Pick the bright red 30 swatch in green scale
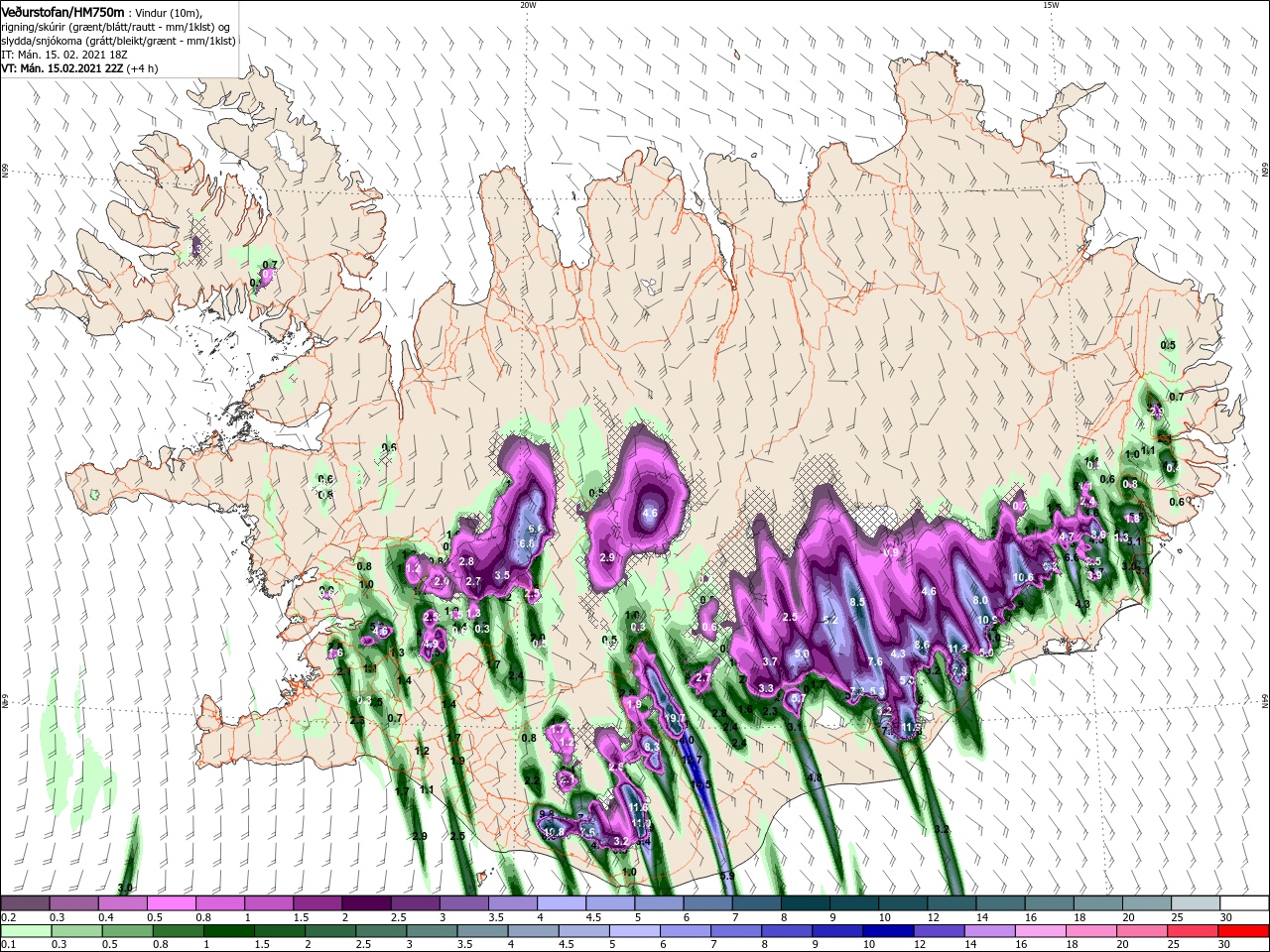The height and width of the screenshot is (952, 1270). [x=1243, y=931]
